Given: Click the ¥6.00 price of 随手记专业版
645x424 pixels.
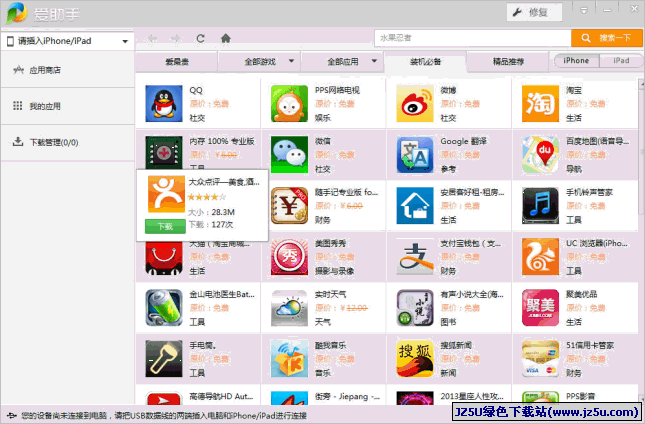Looking at the screenshot, I should 352,206.
